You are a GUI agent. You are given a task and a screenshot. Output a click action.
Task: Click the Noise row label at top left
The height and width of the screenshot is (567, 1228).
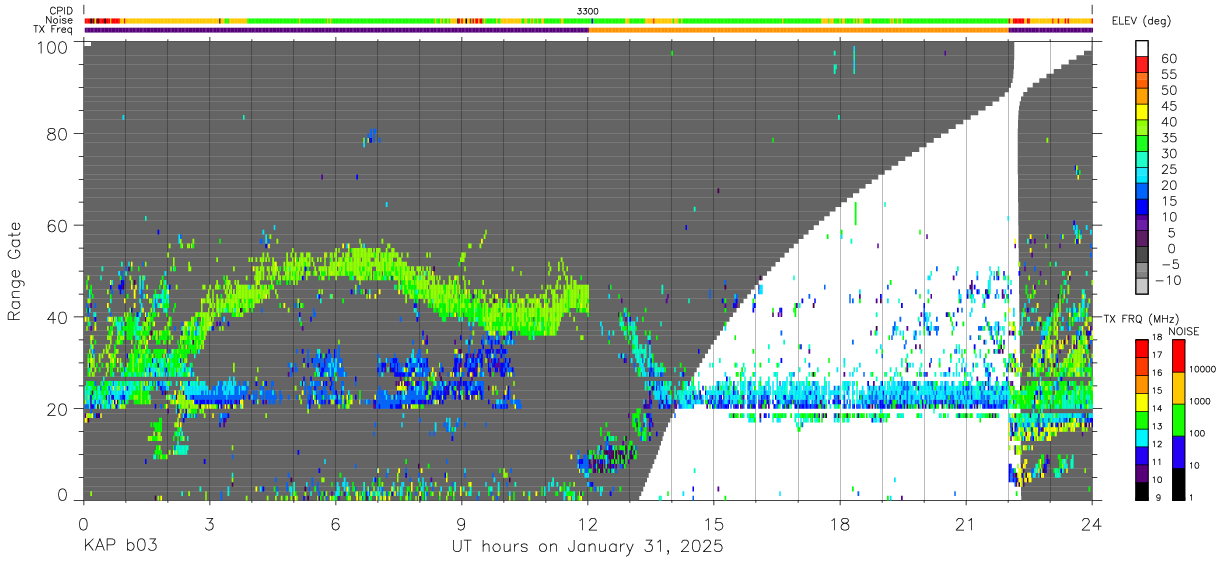pos(61,20)
